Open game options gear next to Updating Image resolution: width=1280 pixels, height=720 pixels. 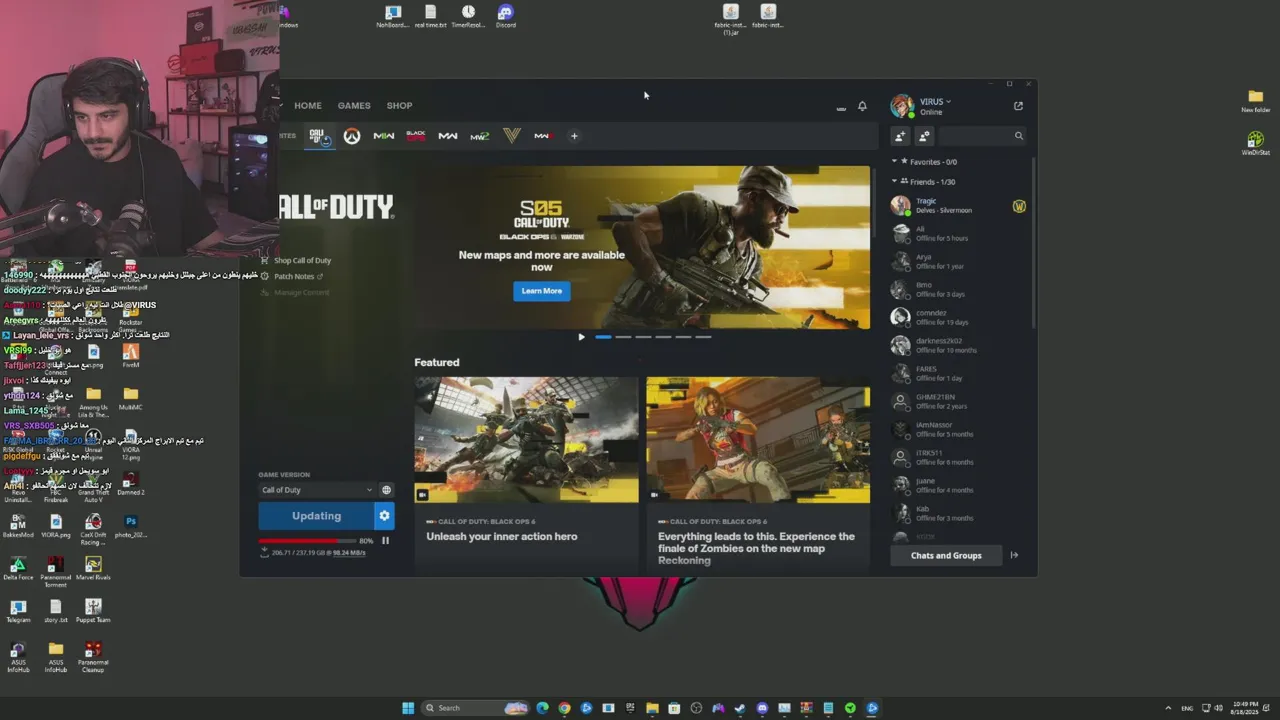tap(384, 516)
